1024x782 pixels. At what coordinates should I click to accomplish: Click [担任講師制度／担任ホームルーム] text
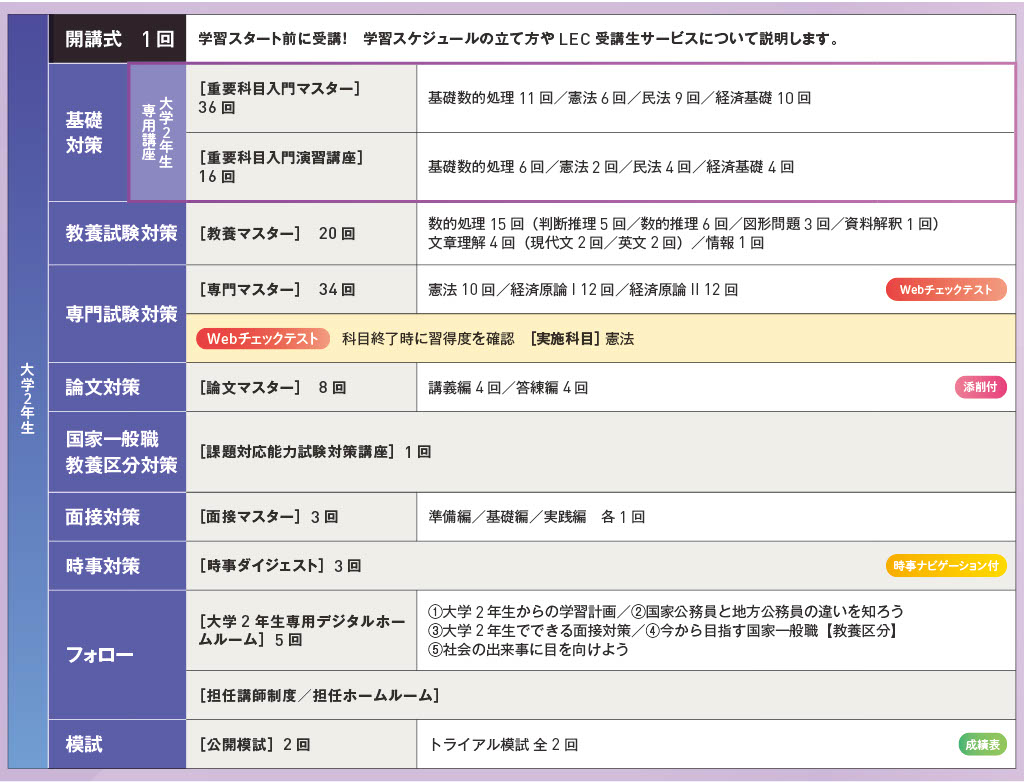[319, 695]
